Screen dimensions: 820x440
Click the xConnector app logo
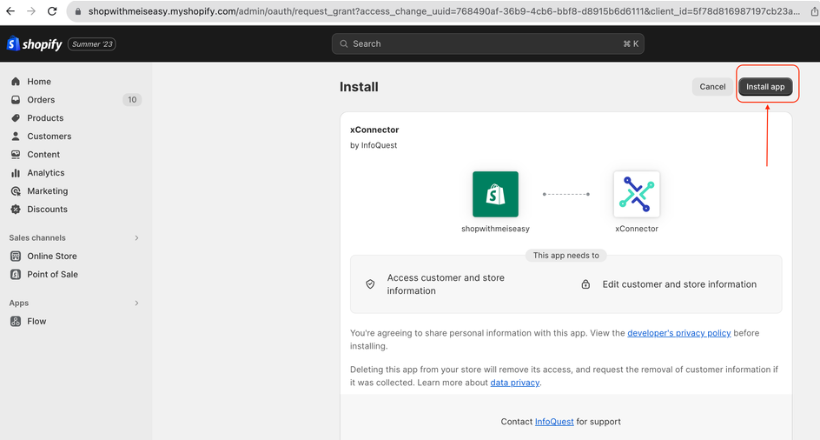pos(636,194)
